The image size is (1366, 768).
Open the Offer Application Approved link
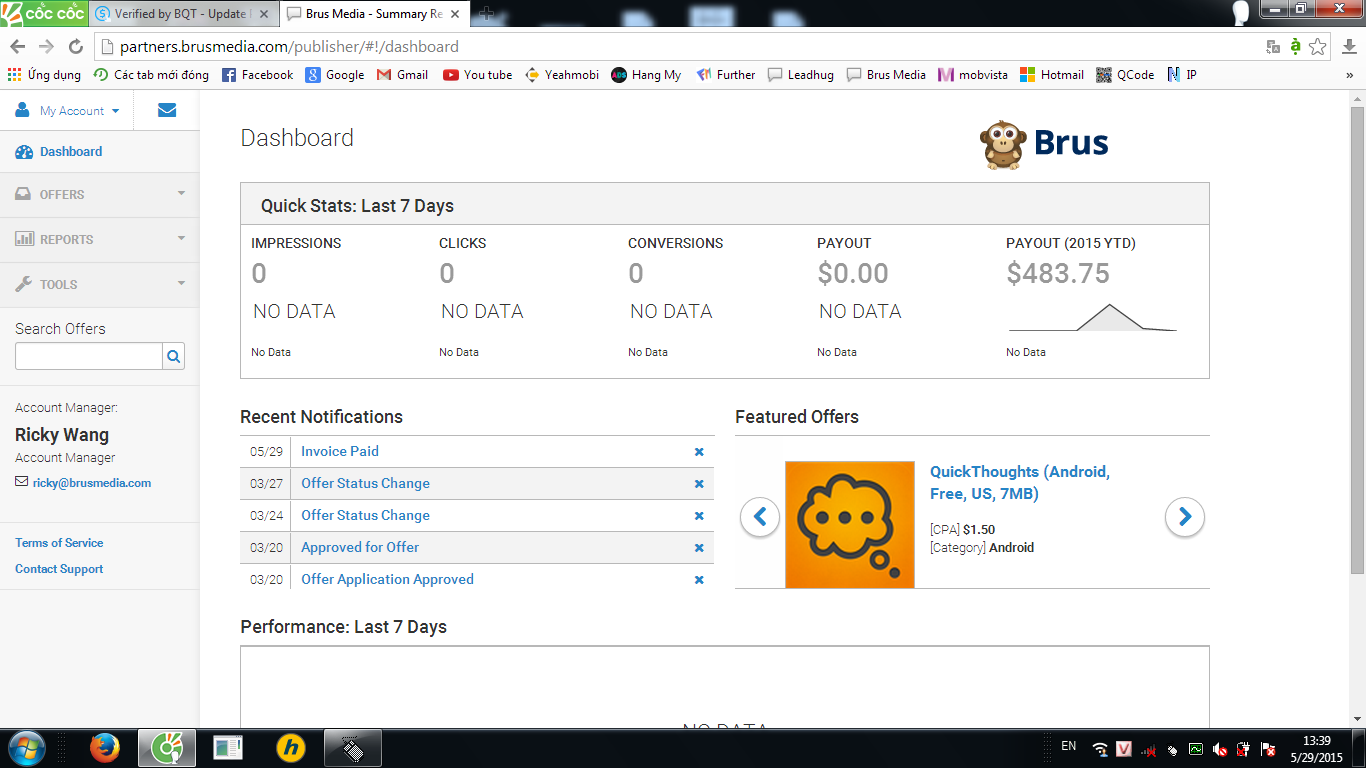tap(387, 580)
